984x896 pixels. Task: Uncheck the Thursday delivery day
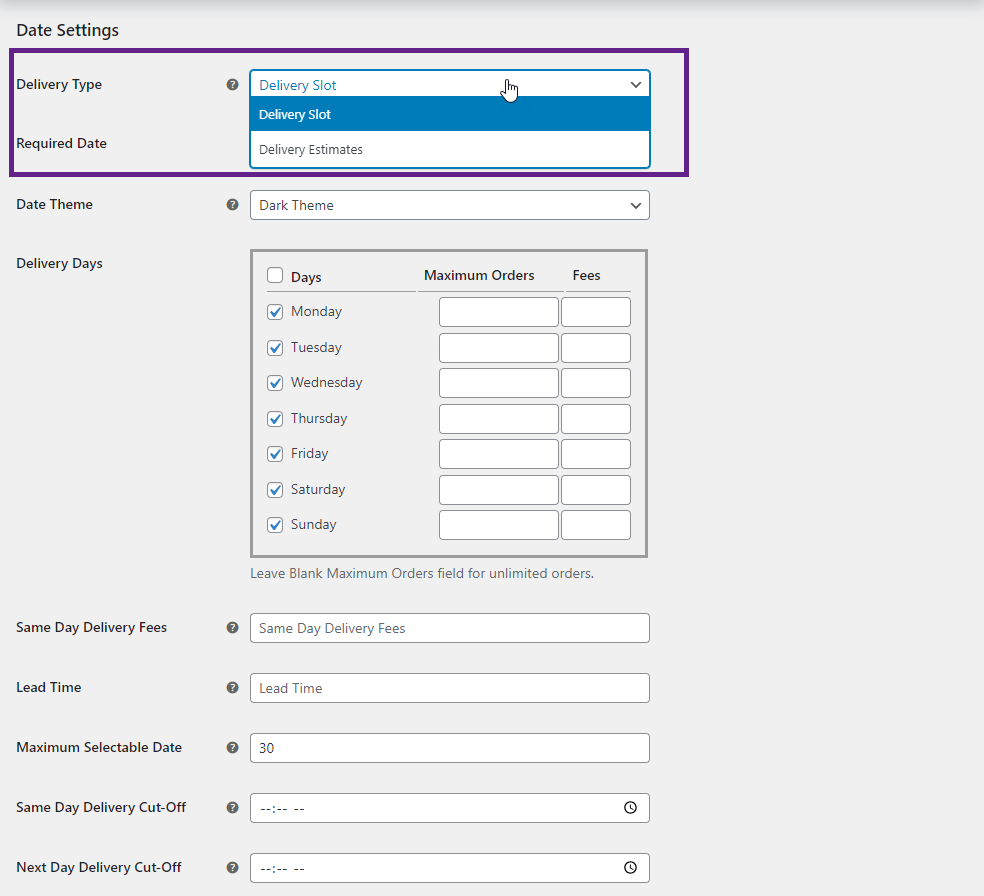click(275, 419)
